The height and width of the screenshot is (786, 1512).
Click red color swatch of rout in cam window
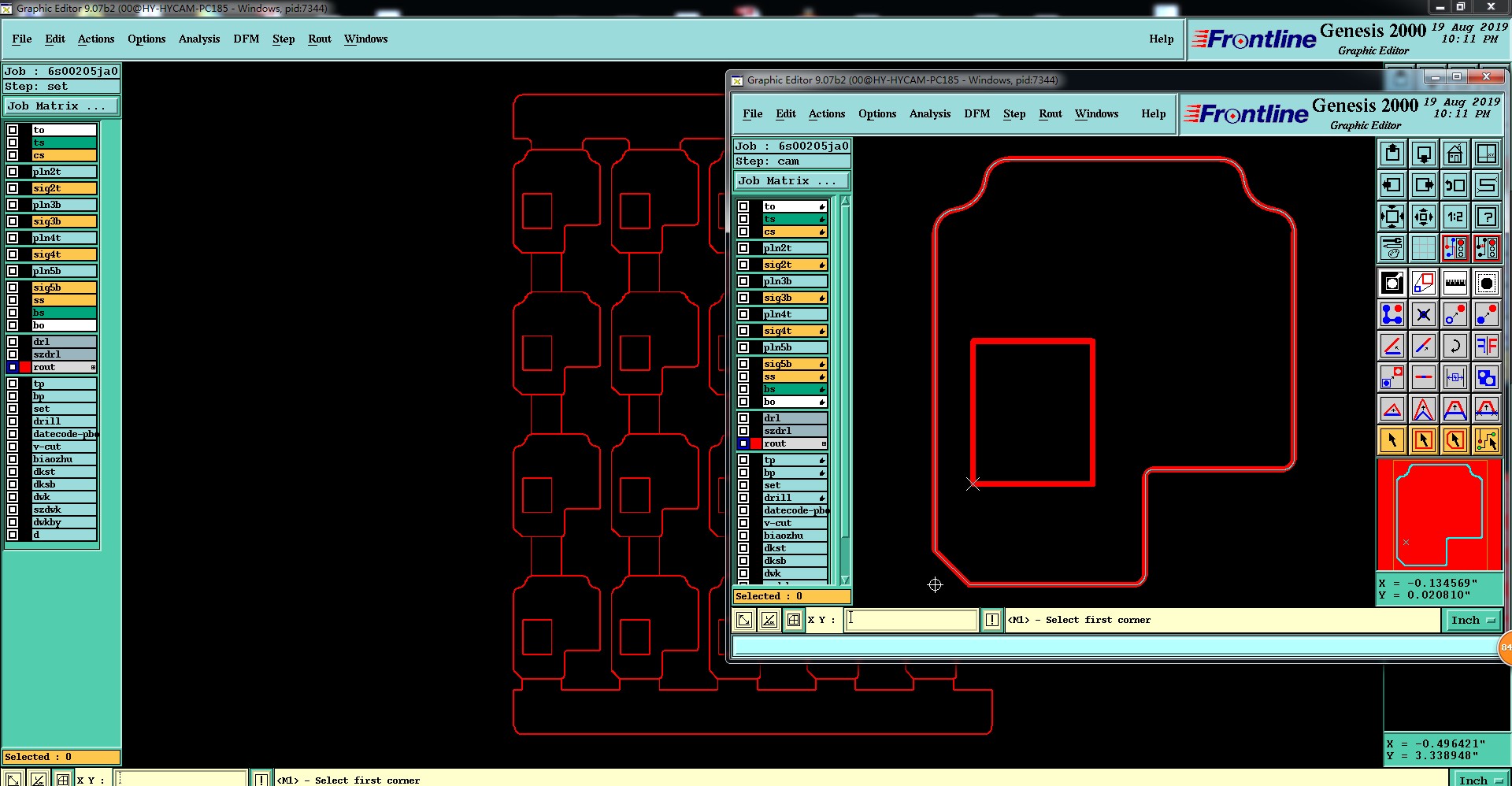click(x=756, y=443)
